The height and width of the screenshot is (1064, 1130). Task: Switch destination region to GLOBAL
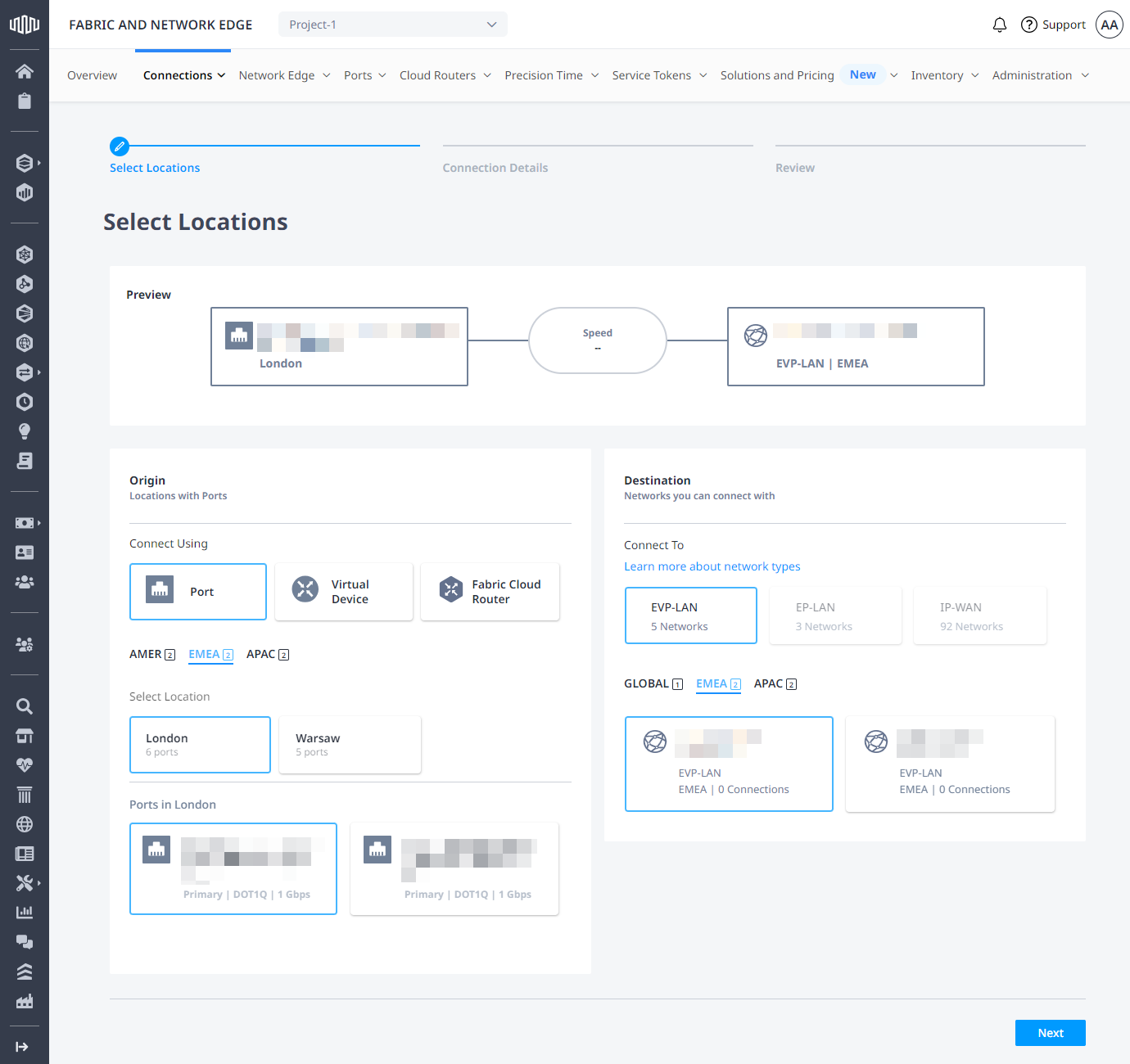click(653, 683)
